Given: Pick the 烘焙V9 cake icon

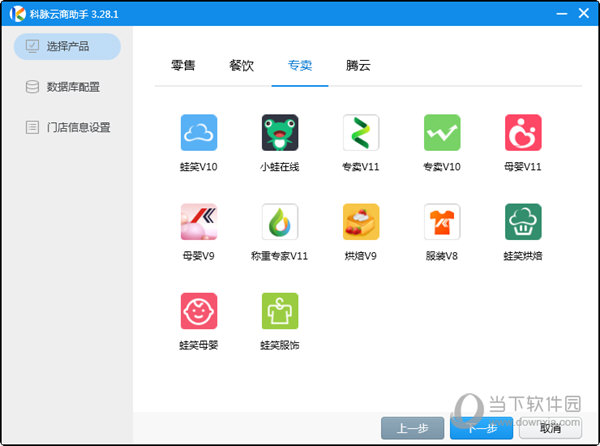Looking at the screenshot, I should (361, 221).
